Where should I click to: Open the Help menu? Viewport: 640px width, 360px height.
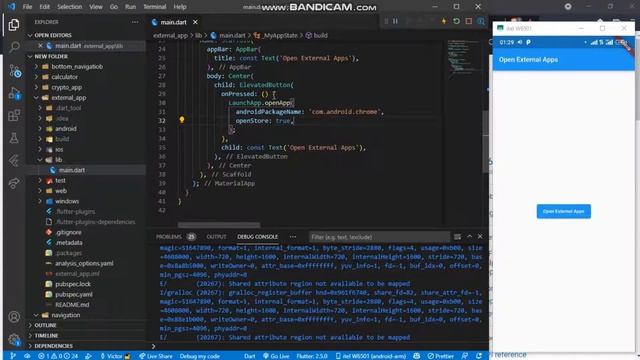(180, 7)
